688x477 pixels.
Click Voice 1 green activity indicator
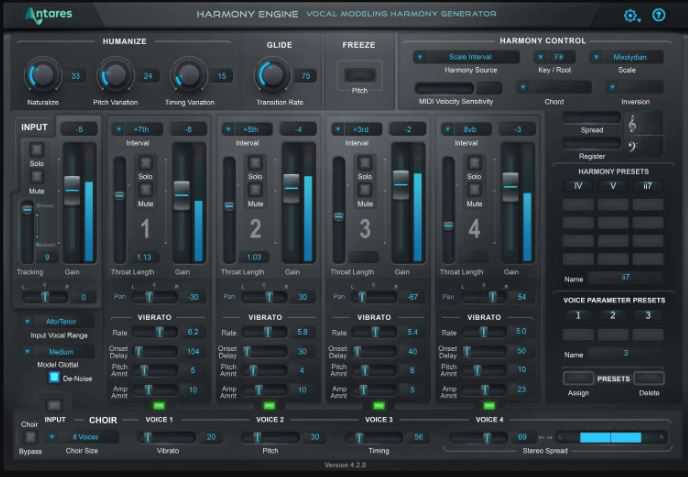point(159,405)
